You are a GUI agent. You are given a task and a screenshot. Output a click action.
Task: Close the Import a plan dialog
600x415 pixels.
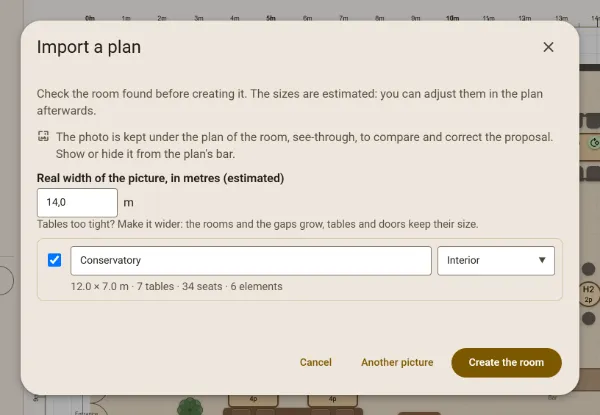tap(548, 47)
